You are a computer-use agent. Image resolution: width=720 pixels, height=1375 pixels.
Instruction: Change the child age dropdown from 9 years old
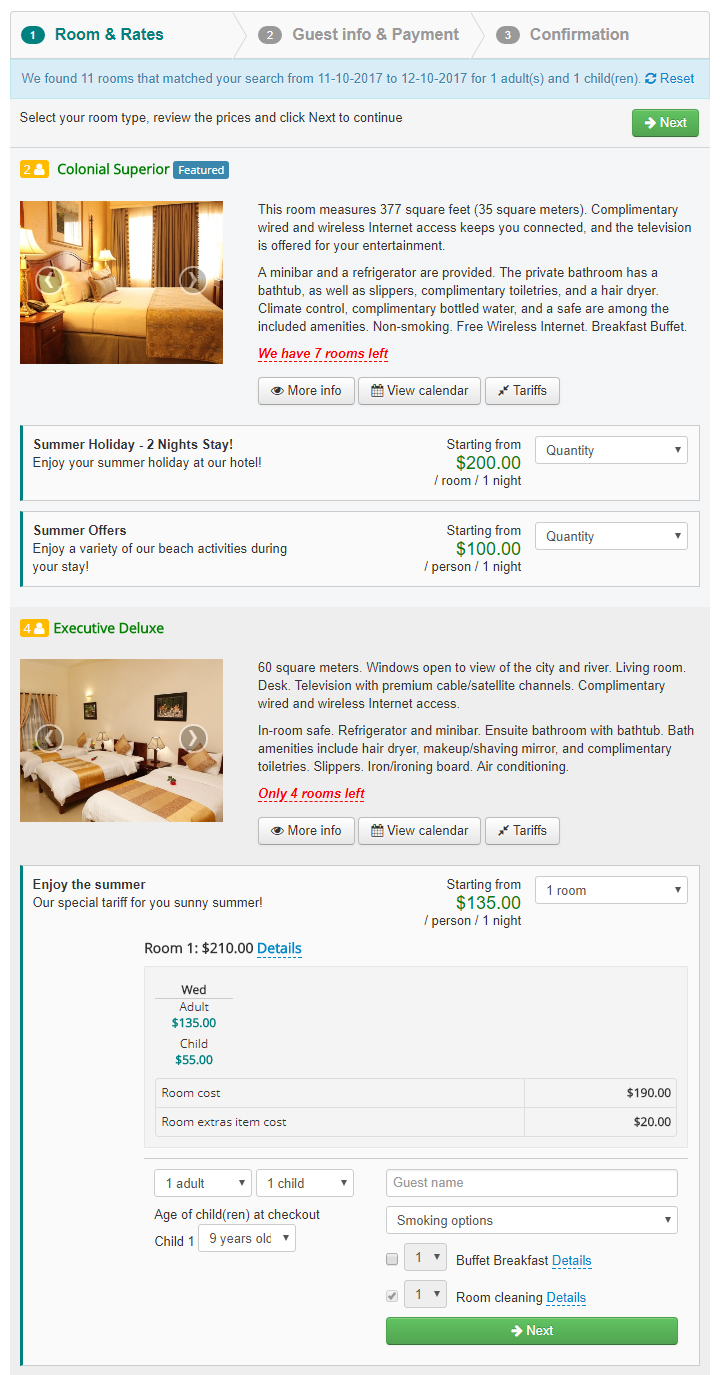point(247,1237)
